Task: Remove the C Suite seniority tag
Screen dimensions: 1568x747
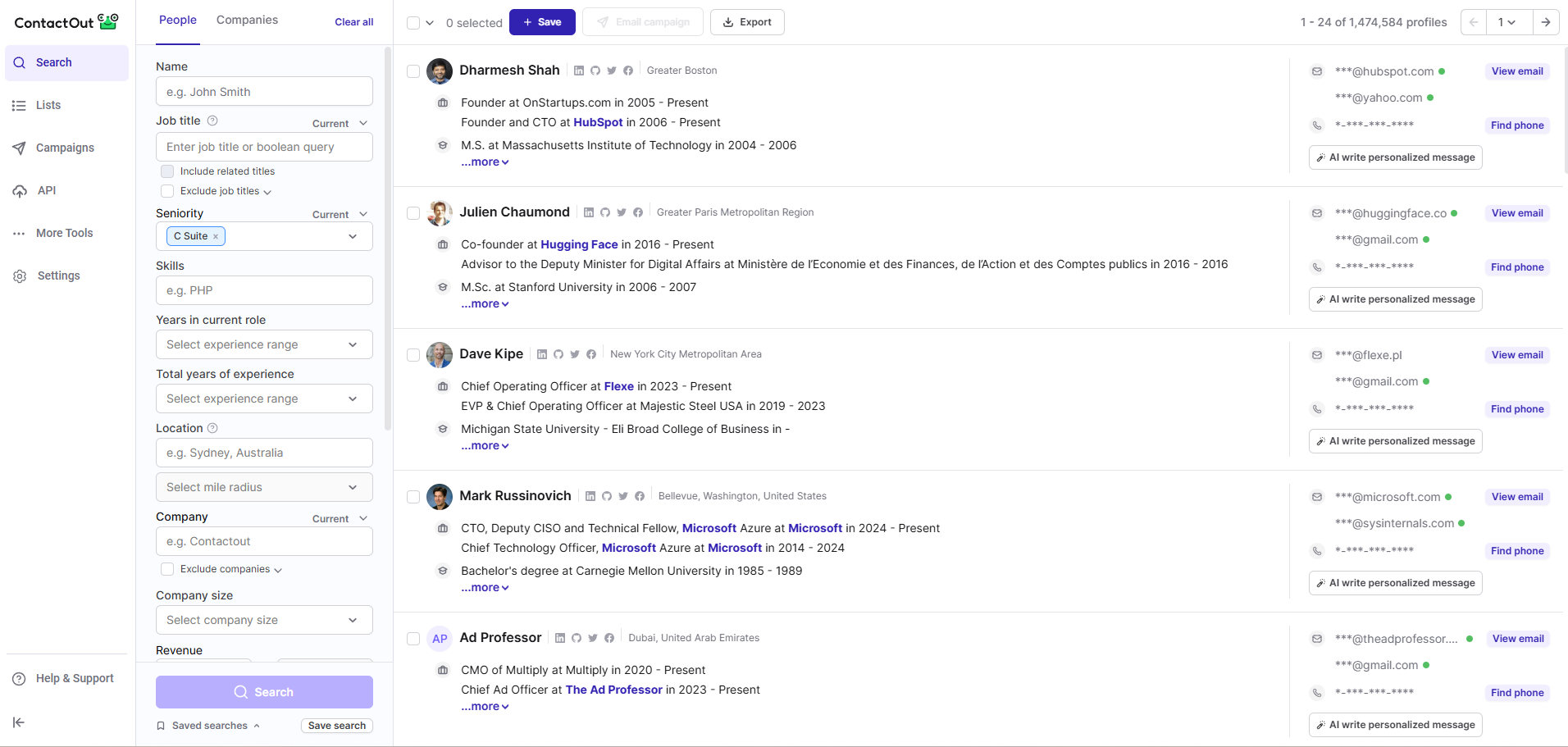Action: [216, 236]
